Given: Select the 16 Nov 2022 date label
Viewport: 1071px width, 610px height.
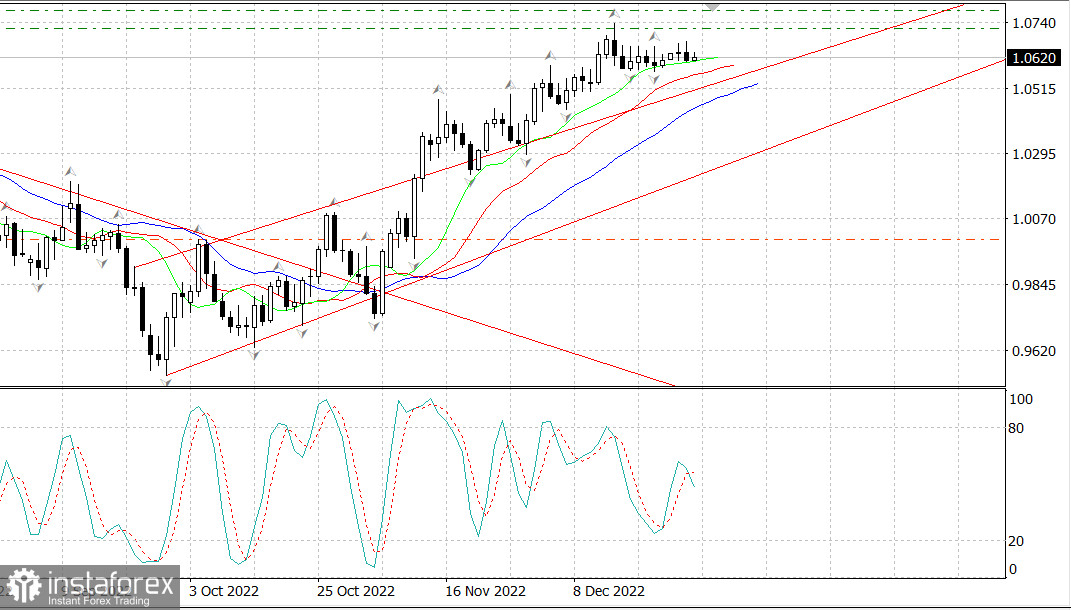Looking at the screenshot, I should pos(484,591).
